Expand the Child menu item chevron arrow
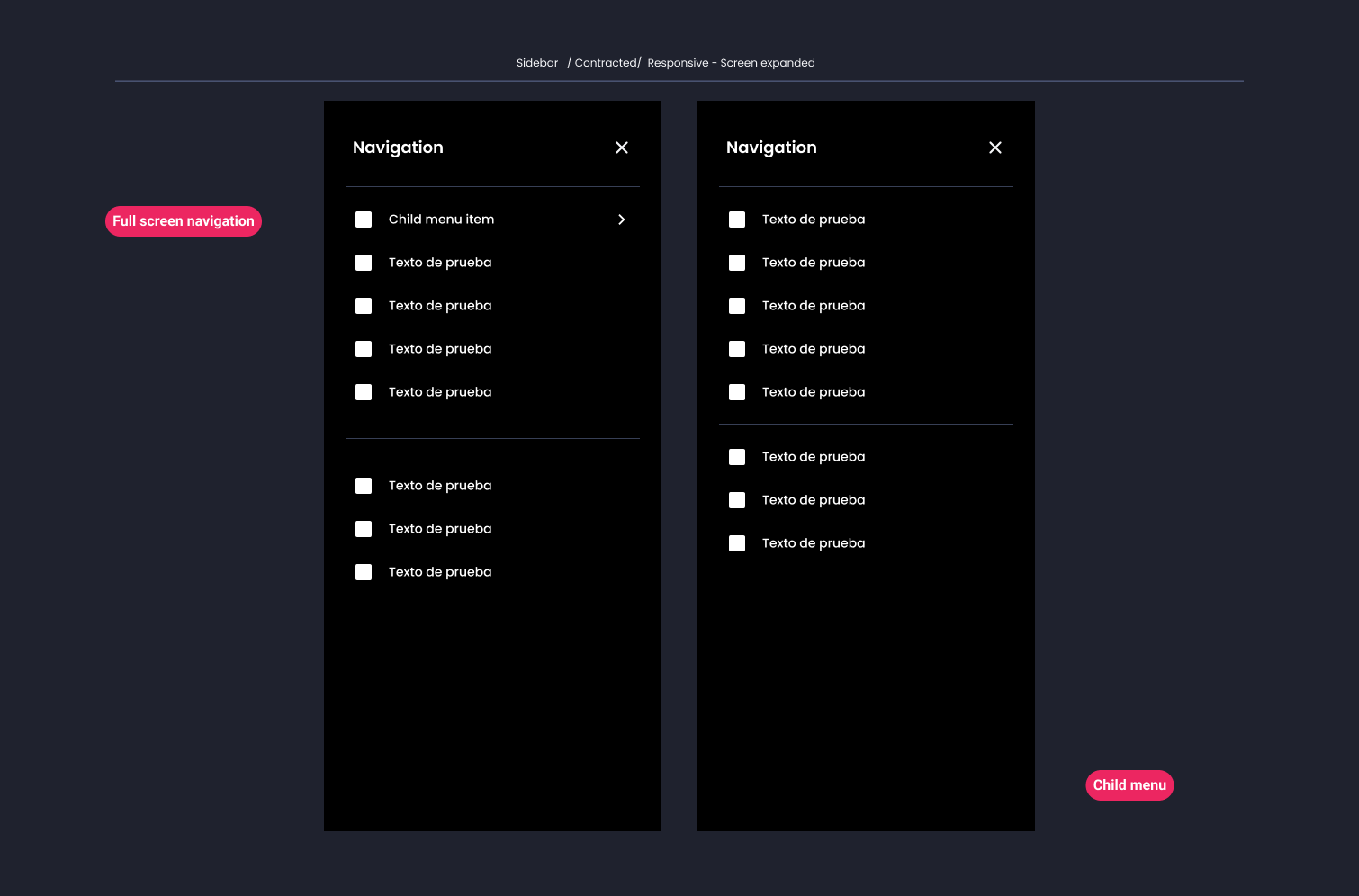The width and height of the screenshot is (1359, 896). (622, 220)
